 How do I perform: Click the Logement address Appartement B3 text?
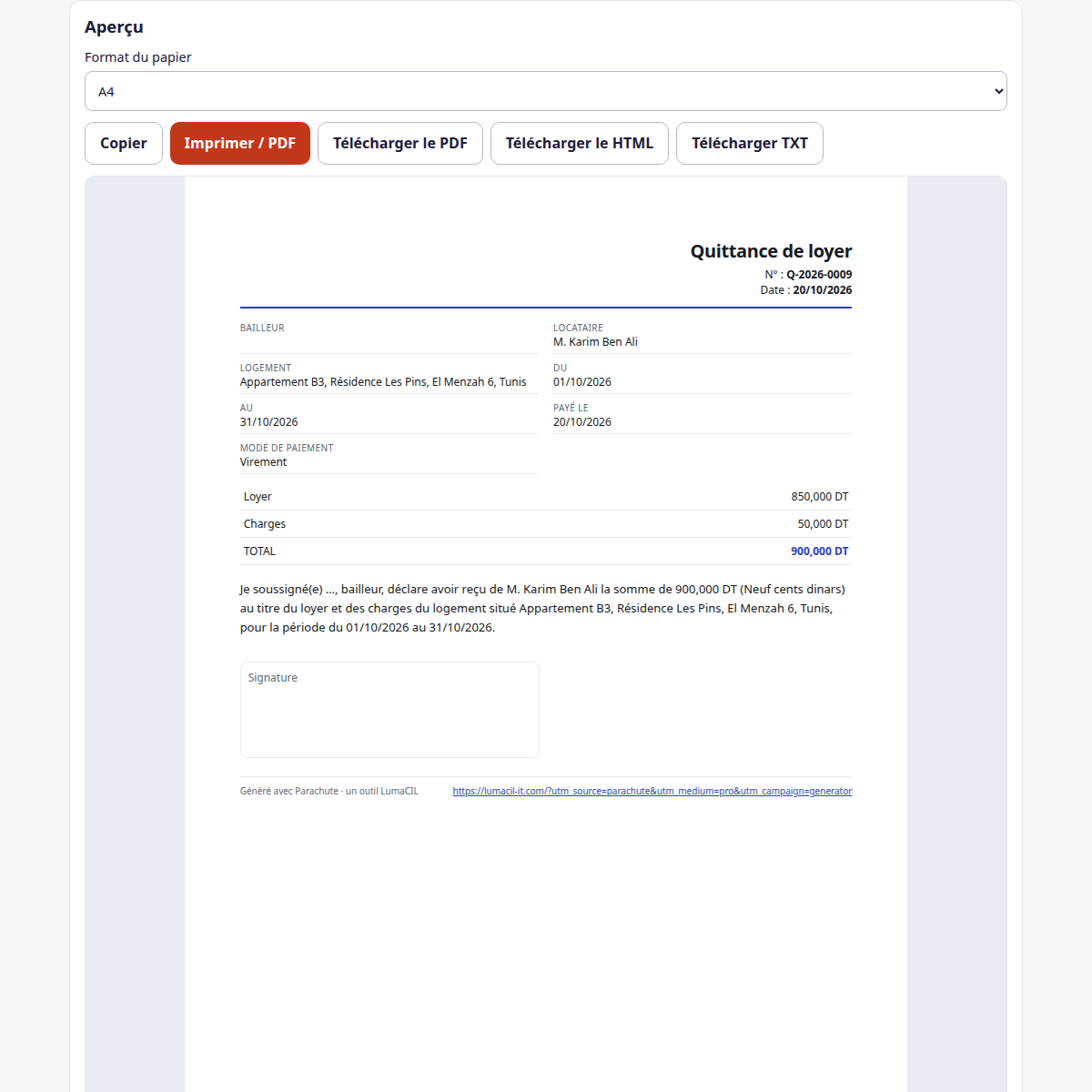click(x=383, y=382)
